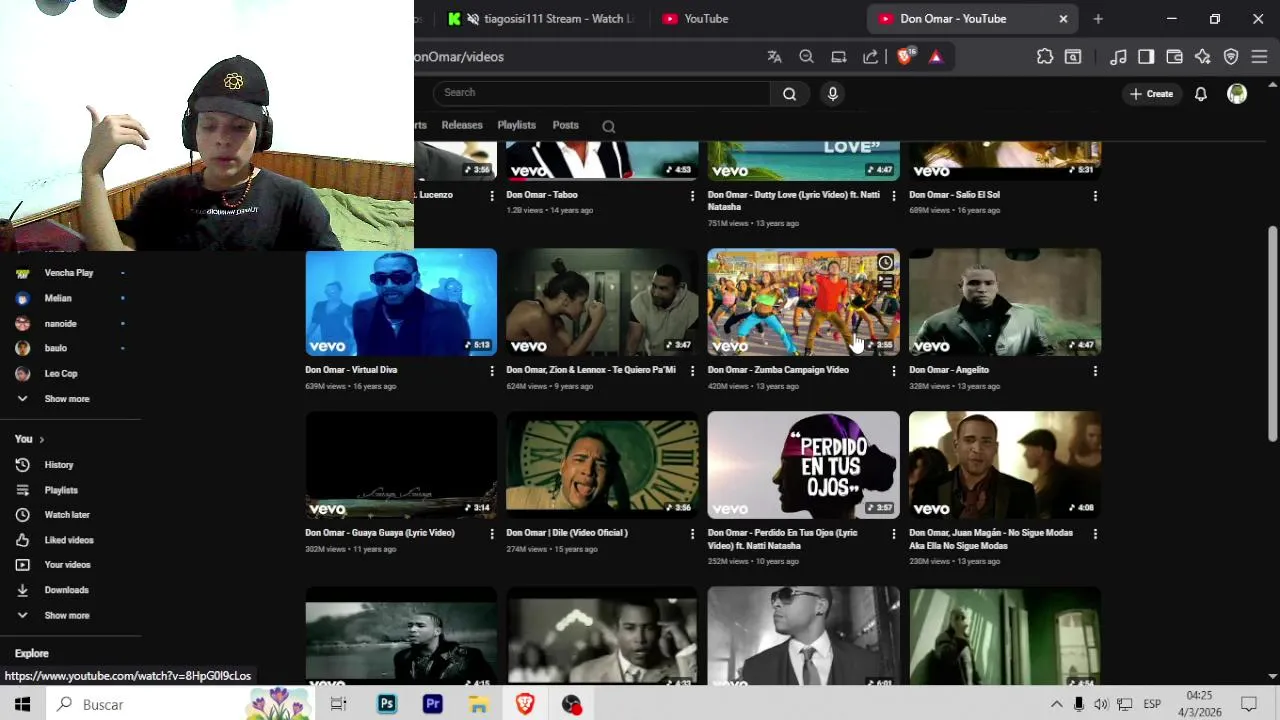
Task: Open options menu for Guaya Guaya video
Action: tap(491, 534)
